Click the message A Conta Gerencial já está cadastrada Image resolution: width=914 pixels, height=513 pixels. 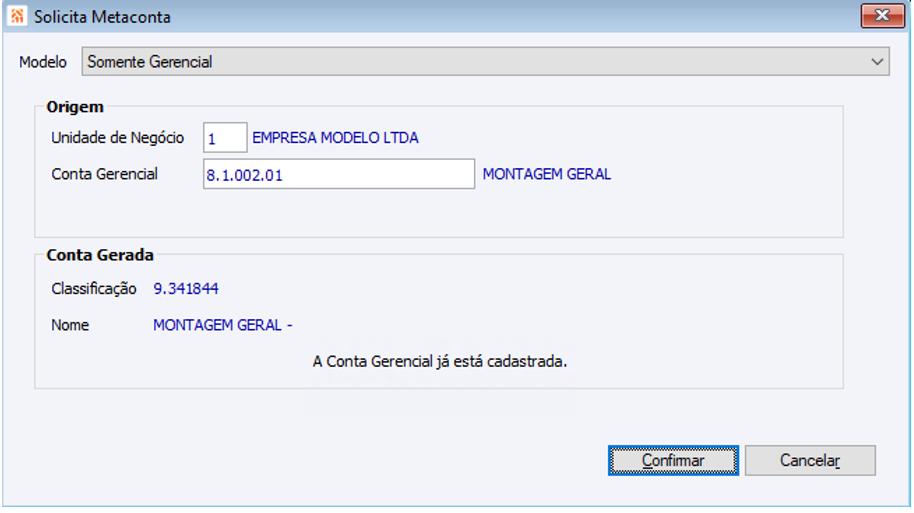coord(440,361)
